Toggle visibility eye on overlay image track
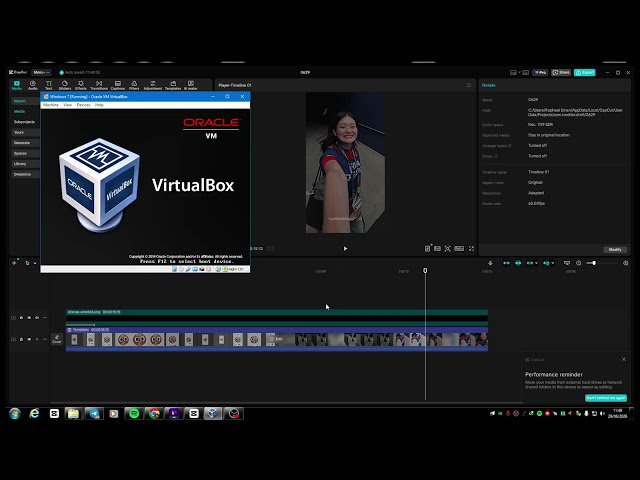This screenshot has width=640, height=480. pyautogui.click(x=29, y=318)
